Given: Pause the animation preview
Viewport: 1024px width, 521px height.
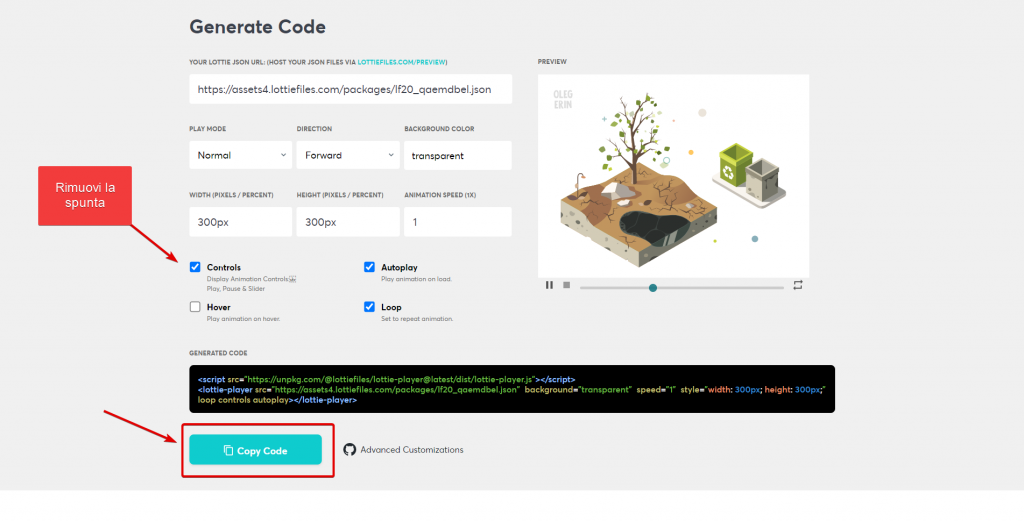Looking at the screenshot, I should (x=549, y=285).
